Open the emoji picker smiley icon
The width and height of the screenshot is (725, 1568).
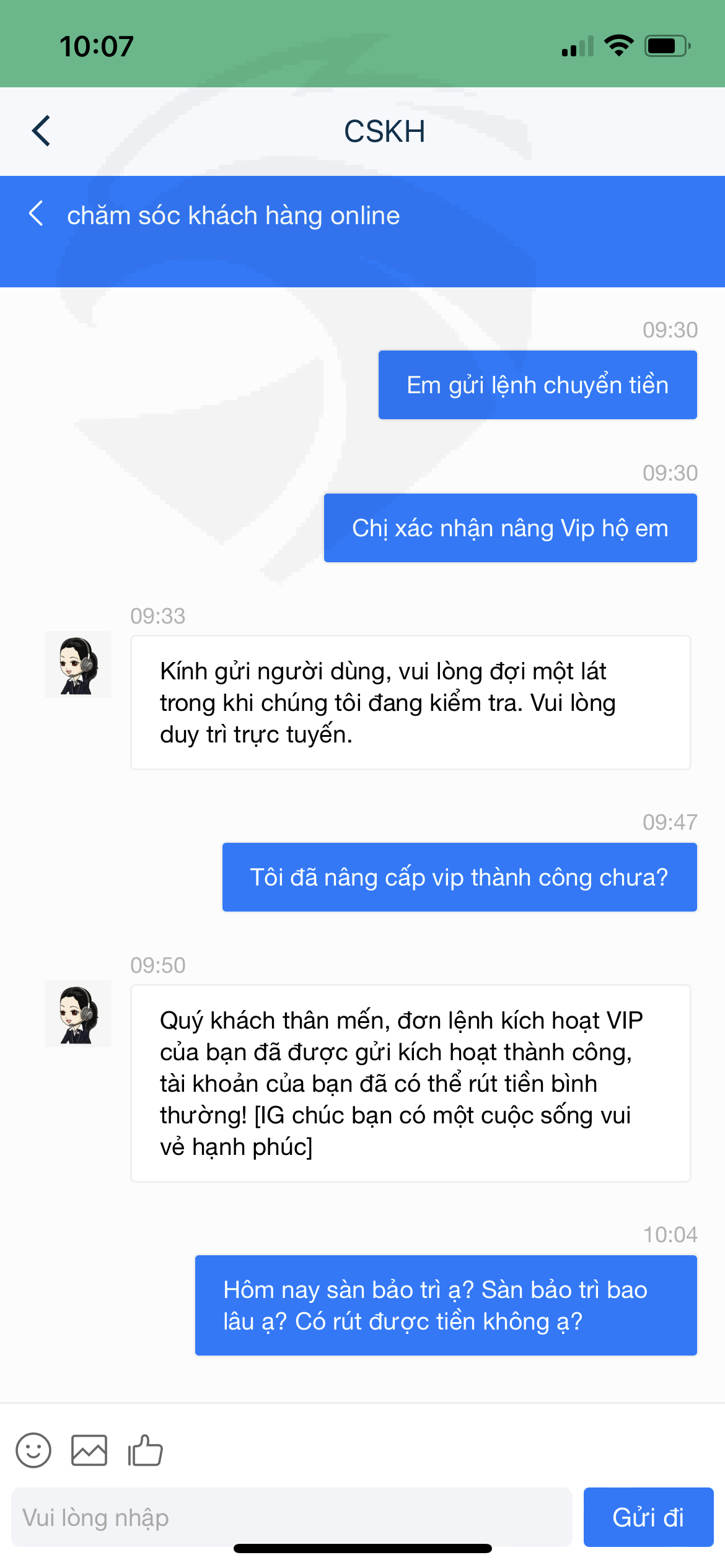(x=33, y=1450)
